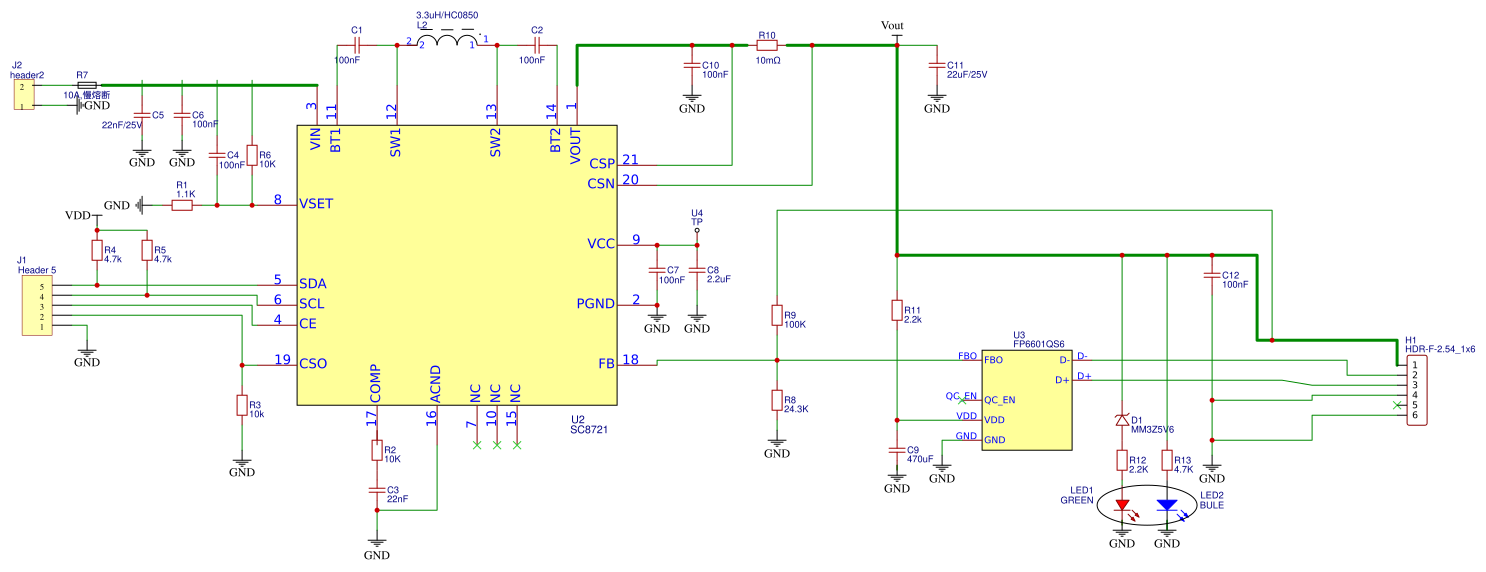Viewport: 1486px width, 572px height.
Task: Select the FP6601QS6 U3 chip
Action: pyautogui.click(x=1027, y=400)
